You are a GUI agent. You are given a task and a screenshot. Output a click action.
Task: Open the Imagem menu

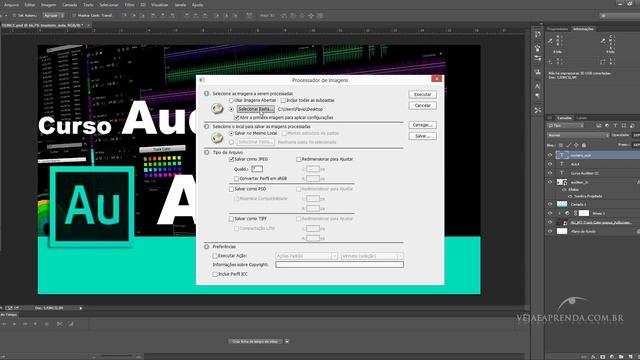point(49,5)
